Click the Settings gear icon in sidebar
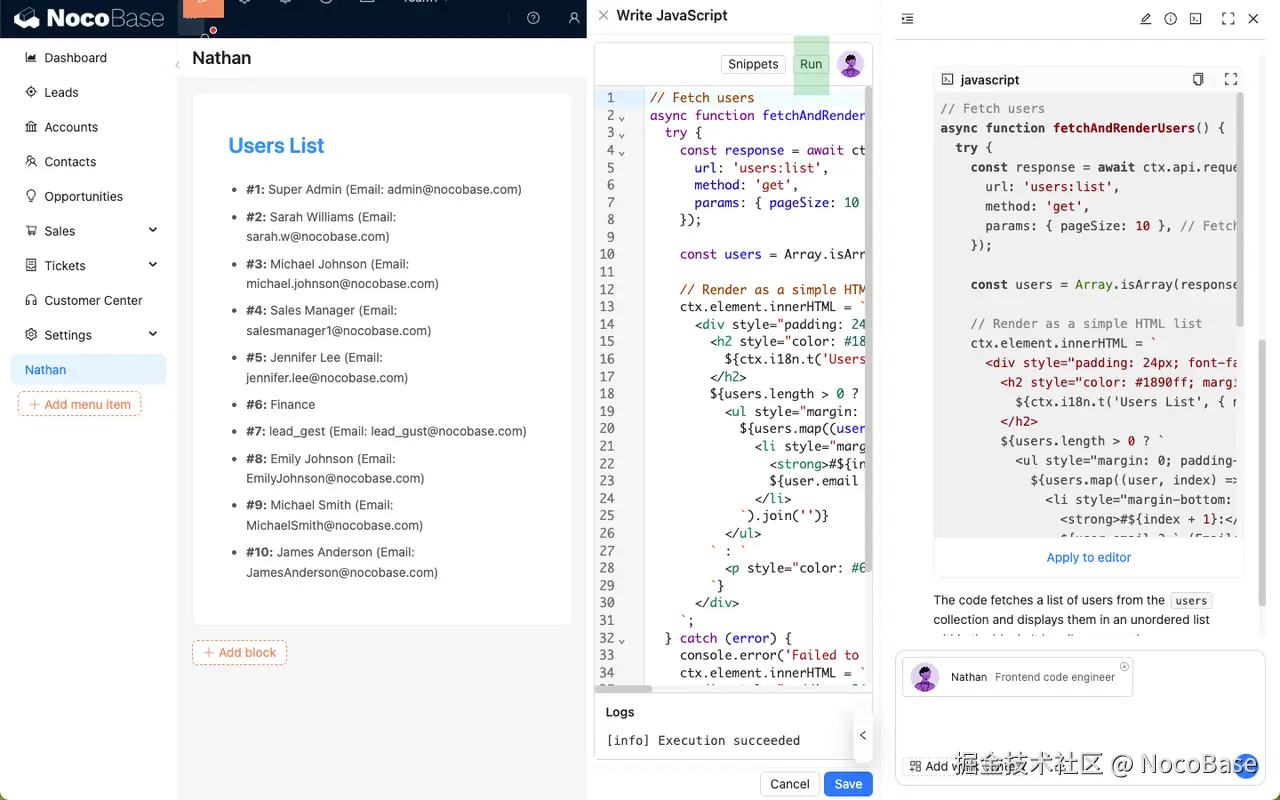 pos(31,334)
